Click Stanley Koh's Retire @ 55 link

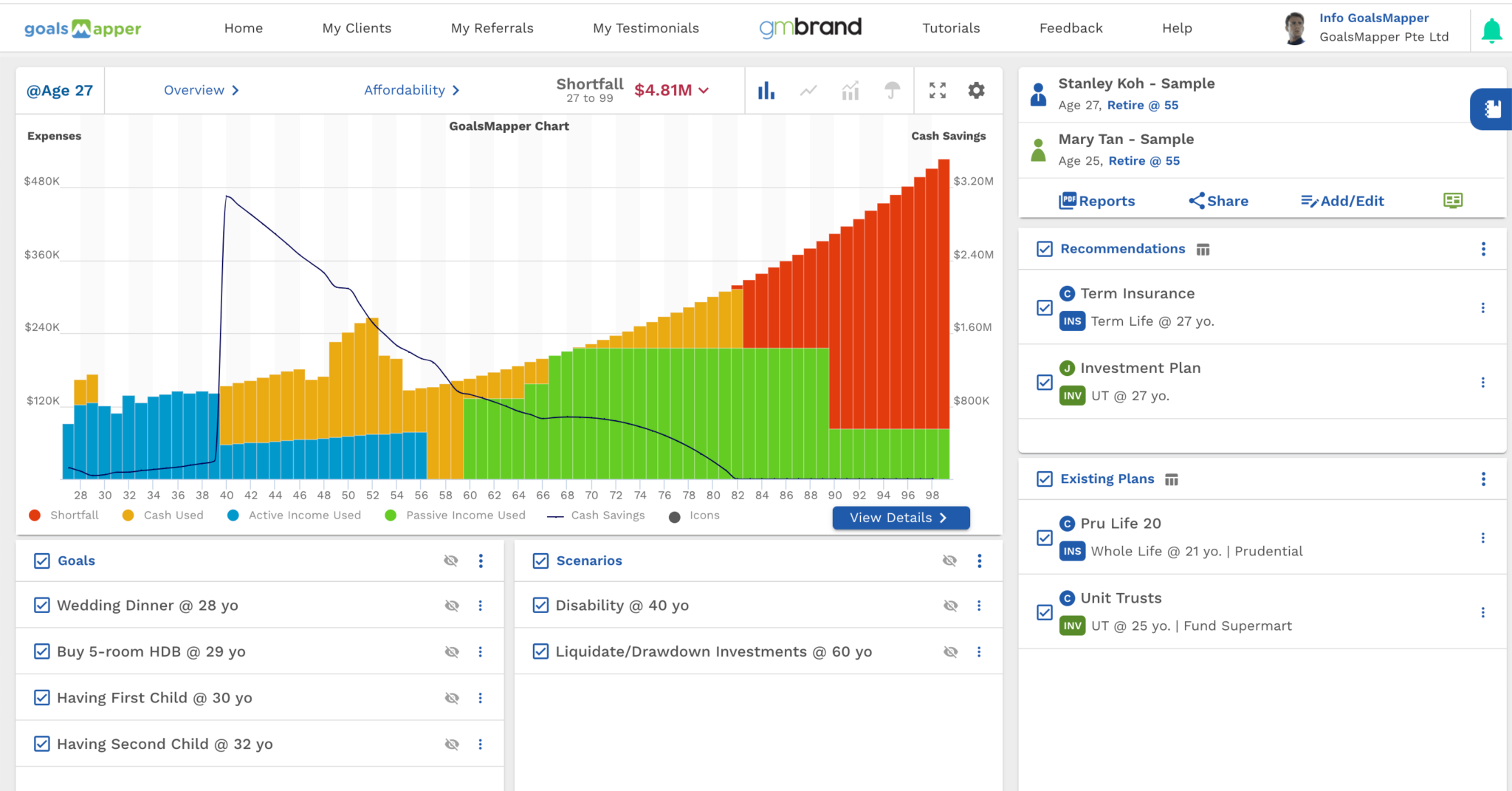pyautogui.click(x=1142, y=105)
